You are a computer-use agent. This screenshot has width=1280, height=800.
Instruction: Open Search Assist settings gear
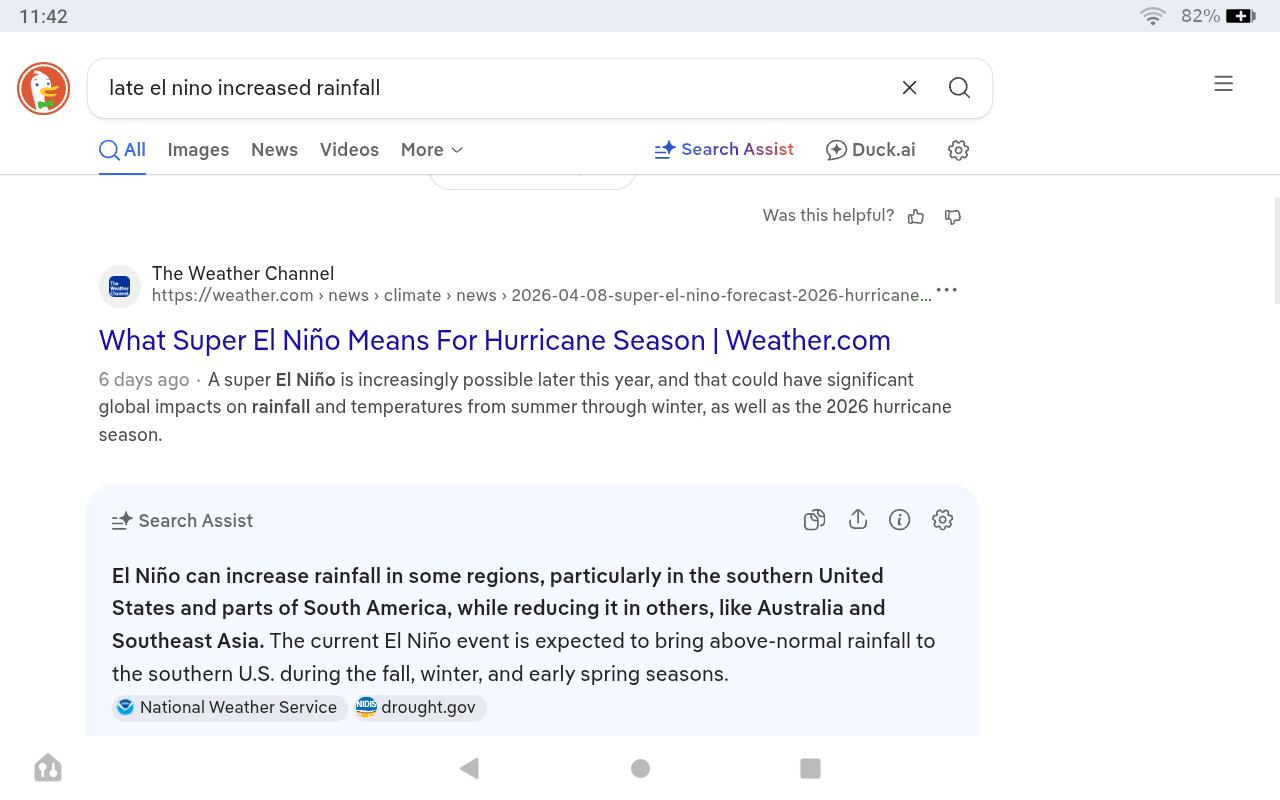tap(942, 520)
